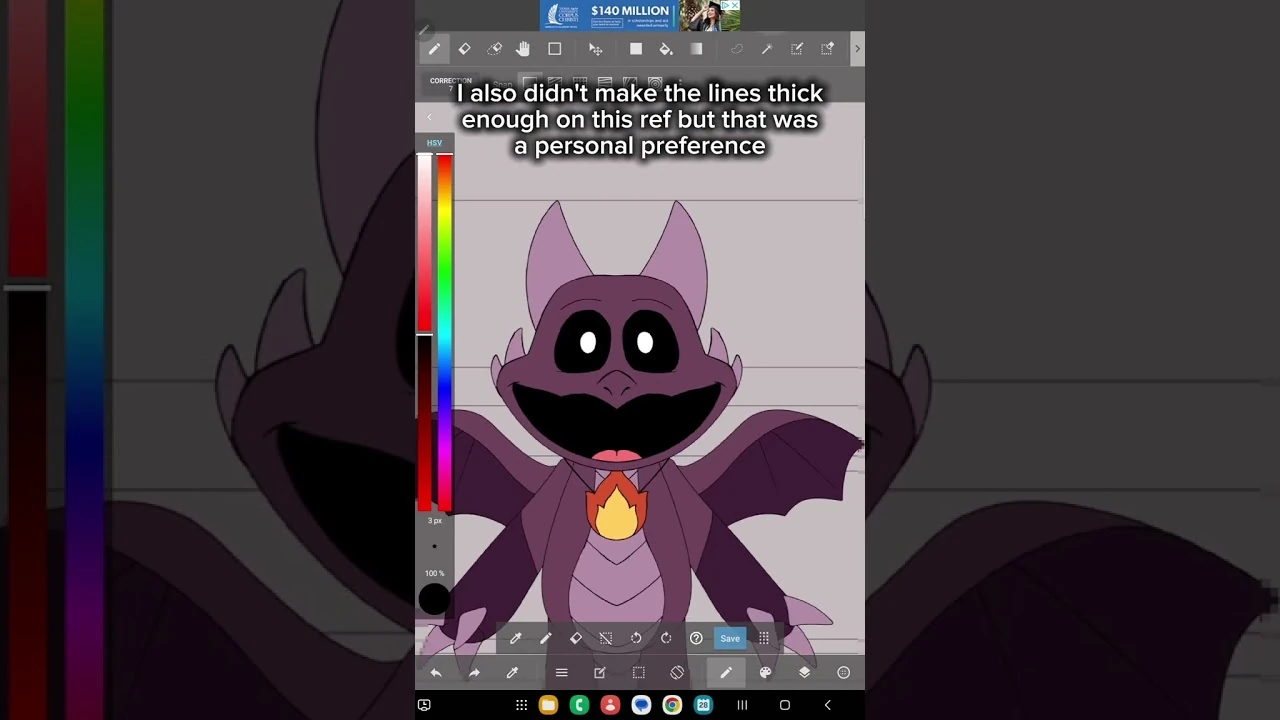The width and height of the screenshot is (1280, 720).
Task: Open the hamburger menu in the bottom bar
Action: tap(561, 673)
